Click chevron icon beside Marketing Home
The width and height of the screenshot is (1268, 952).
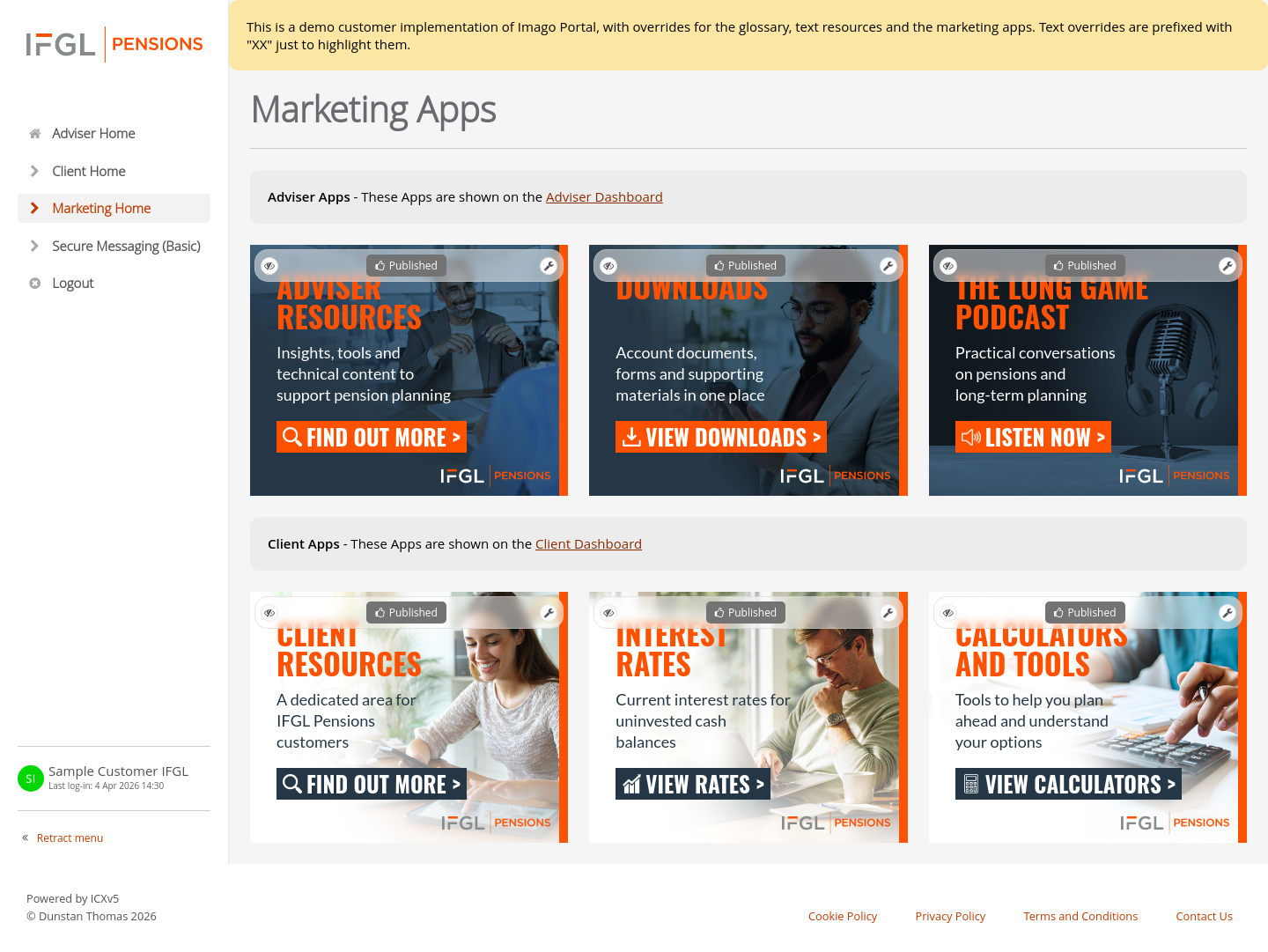[34, 208]
